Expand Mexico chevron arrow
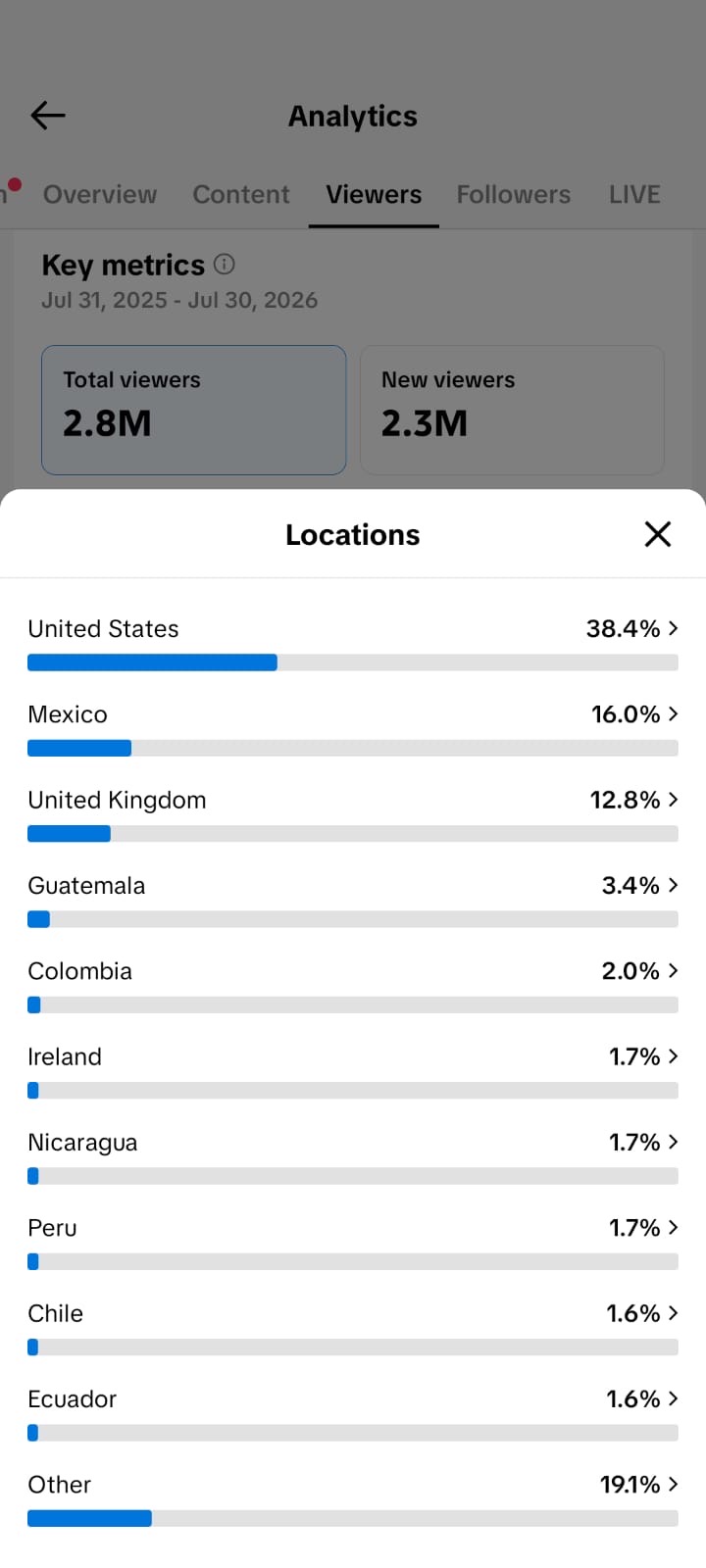706x1568 pixels. tap(674, 713)
